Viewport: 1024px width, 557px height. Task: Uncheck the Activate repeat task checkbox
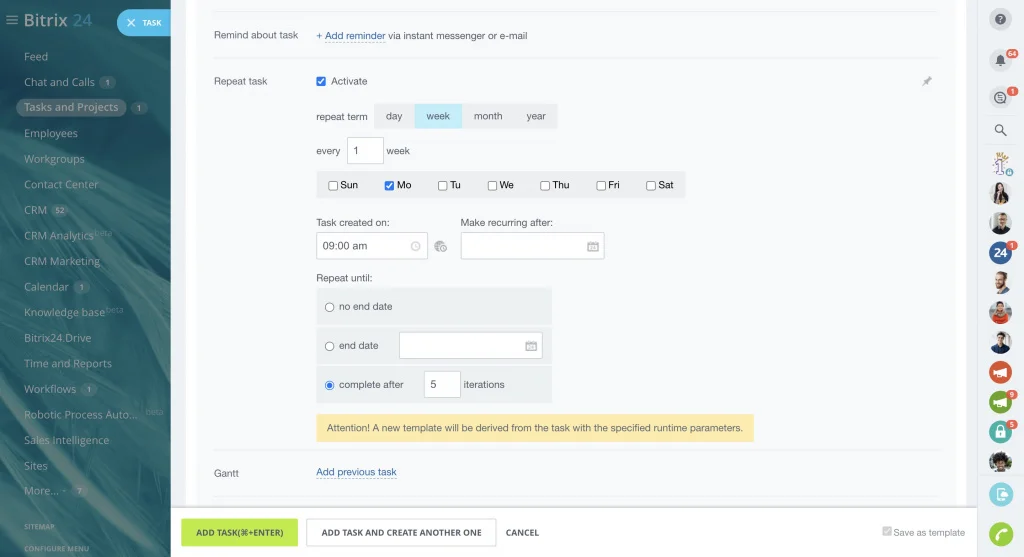pos(321,81)
